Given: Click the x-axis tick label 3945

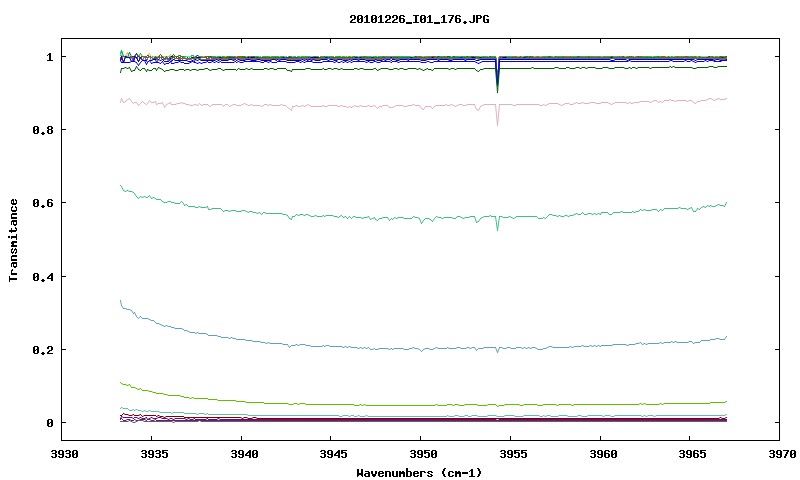Looking at the screenshot, I should click(334, 454).
